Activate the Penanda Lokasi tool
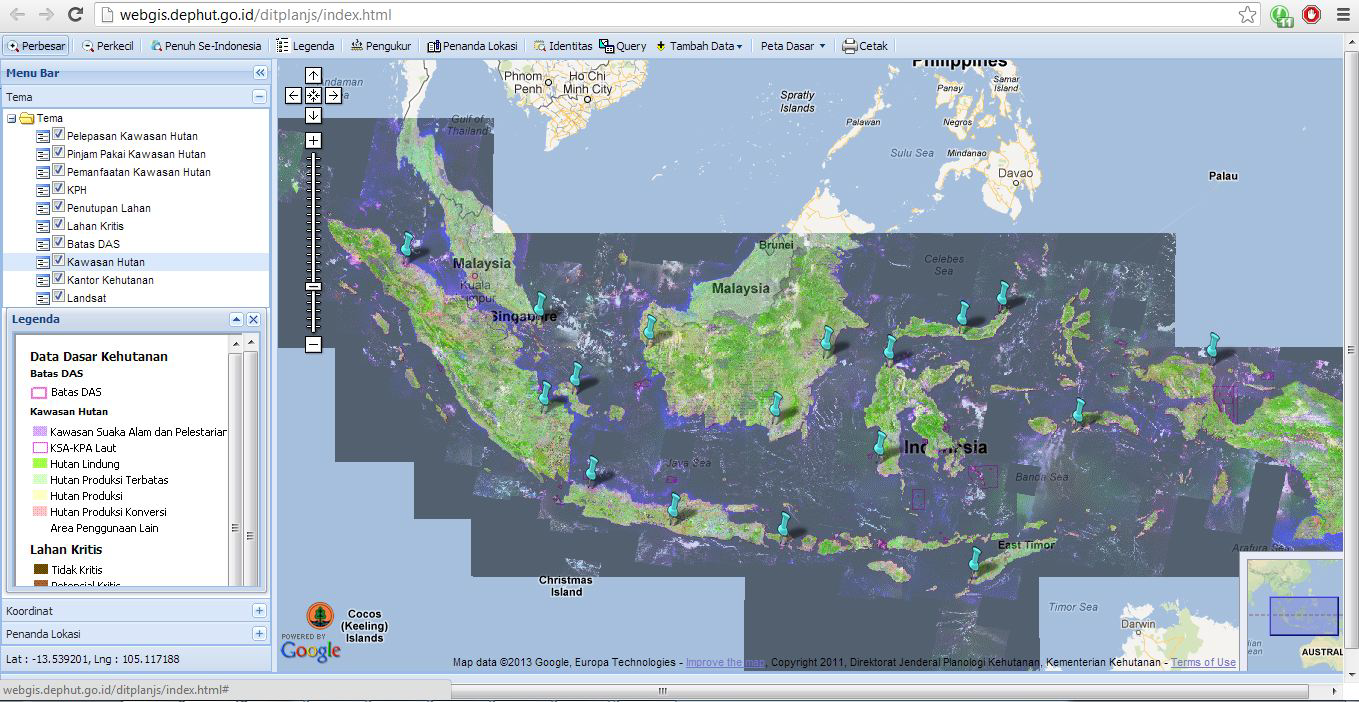The image size is (1359, 702). 474,45
